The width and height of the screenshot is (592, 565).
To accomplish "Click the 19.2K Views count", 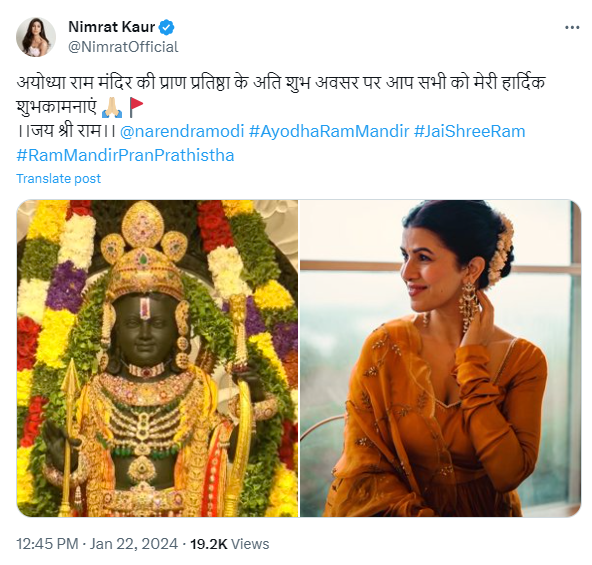I will [229, 544].
